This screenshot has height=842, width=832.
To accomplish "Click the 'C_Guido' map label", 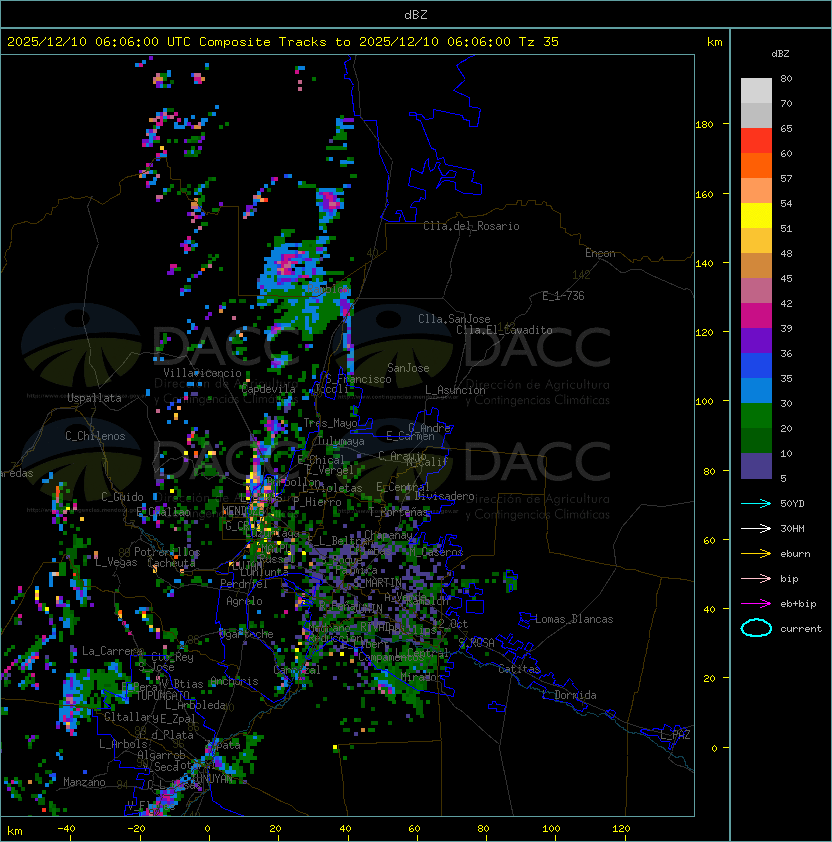I will coord(122,497).
